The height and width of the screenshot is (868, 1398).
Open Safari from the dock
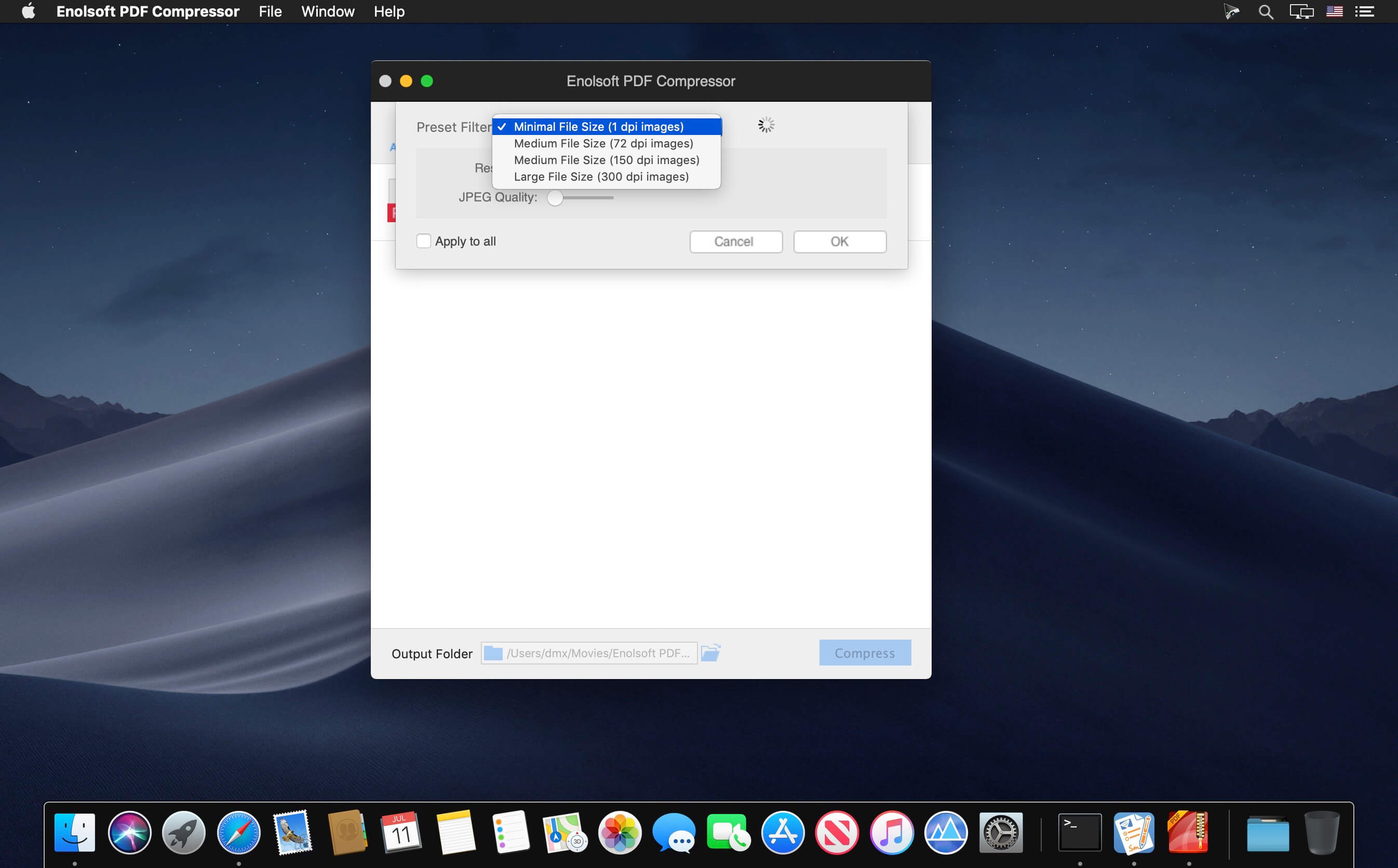point(238,832)
